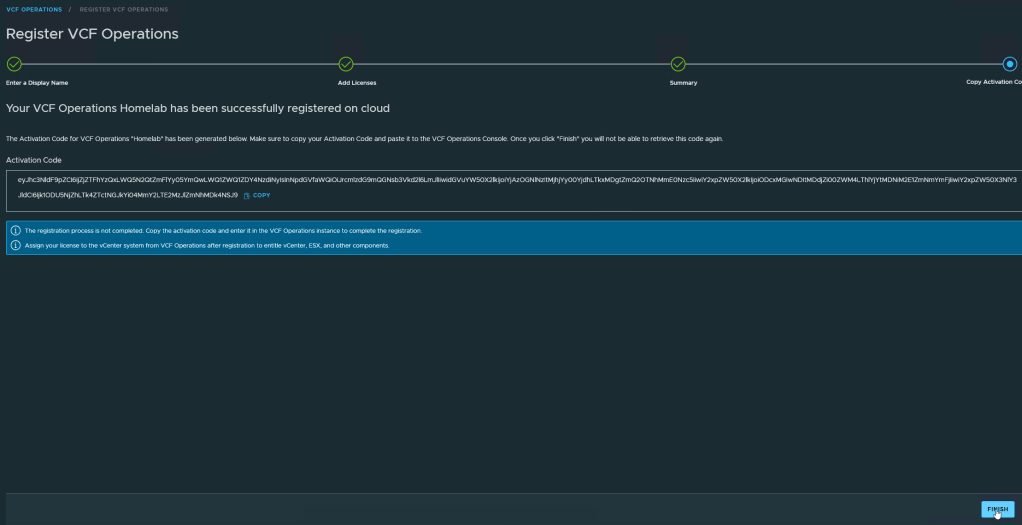Click the Register VCF Operations page heading
1022x525 pixels.
(x=92, y=34)
